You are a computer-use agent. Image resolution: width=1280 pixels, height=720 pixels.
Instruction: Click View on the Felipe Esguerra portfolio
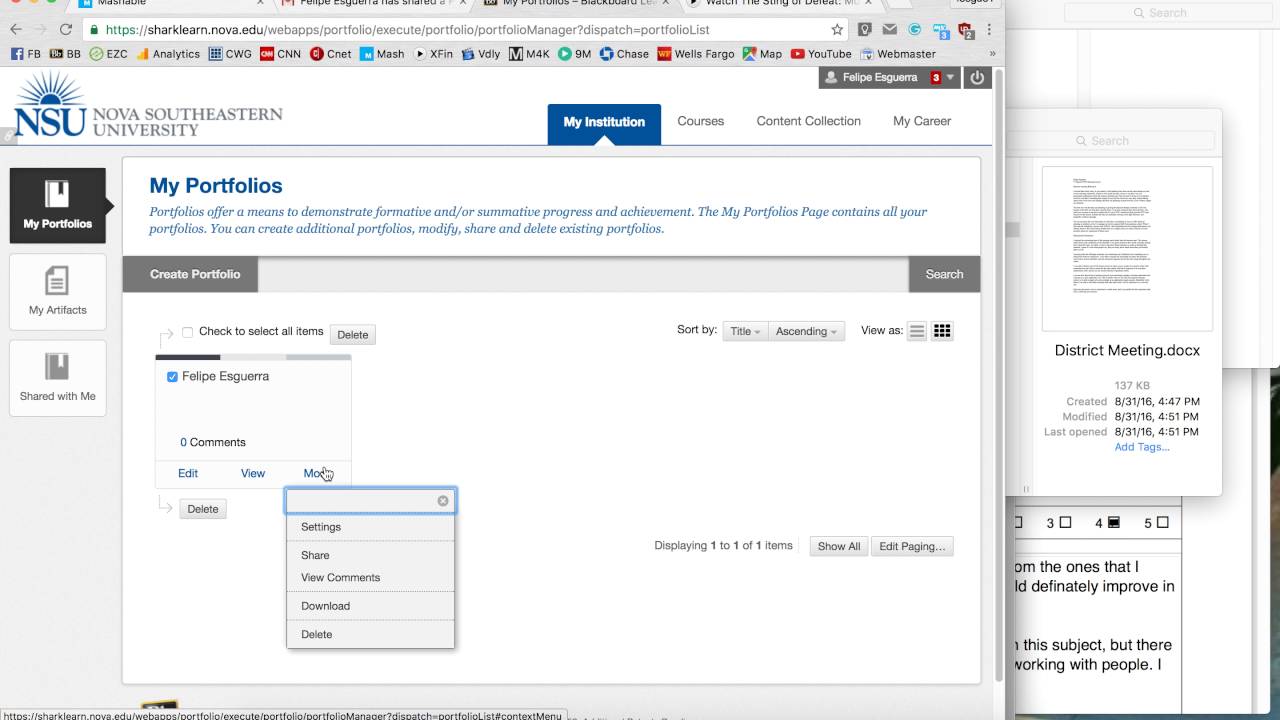(x=253, y=473)
